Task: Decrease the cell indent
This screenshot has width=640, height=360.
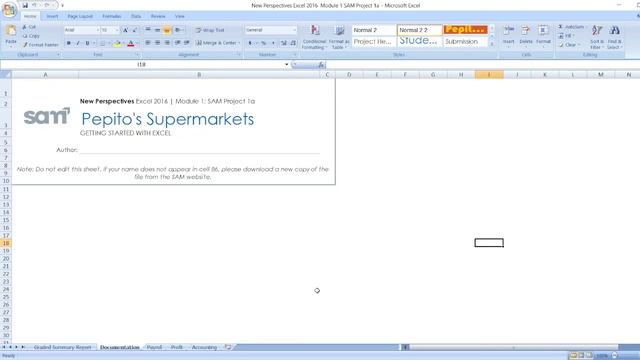Action: coord(178,43)
